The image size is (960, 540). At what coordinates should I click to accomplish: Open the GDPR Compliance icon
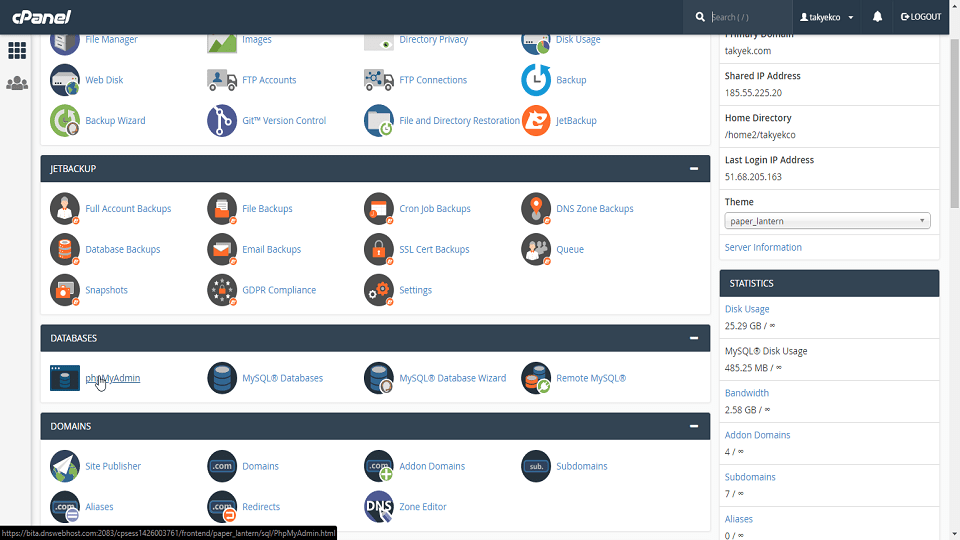pos(222,290)
